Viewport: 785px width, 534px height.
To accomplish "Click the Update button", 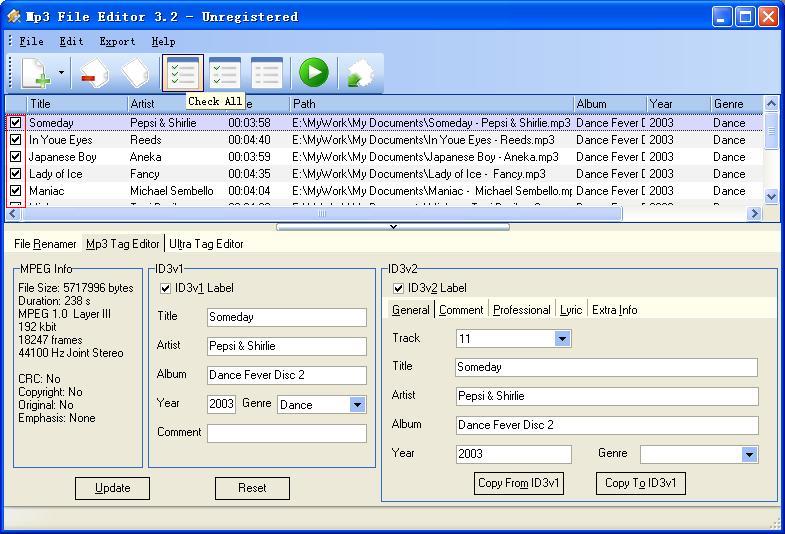I will pos(112,488).
